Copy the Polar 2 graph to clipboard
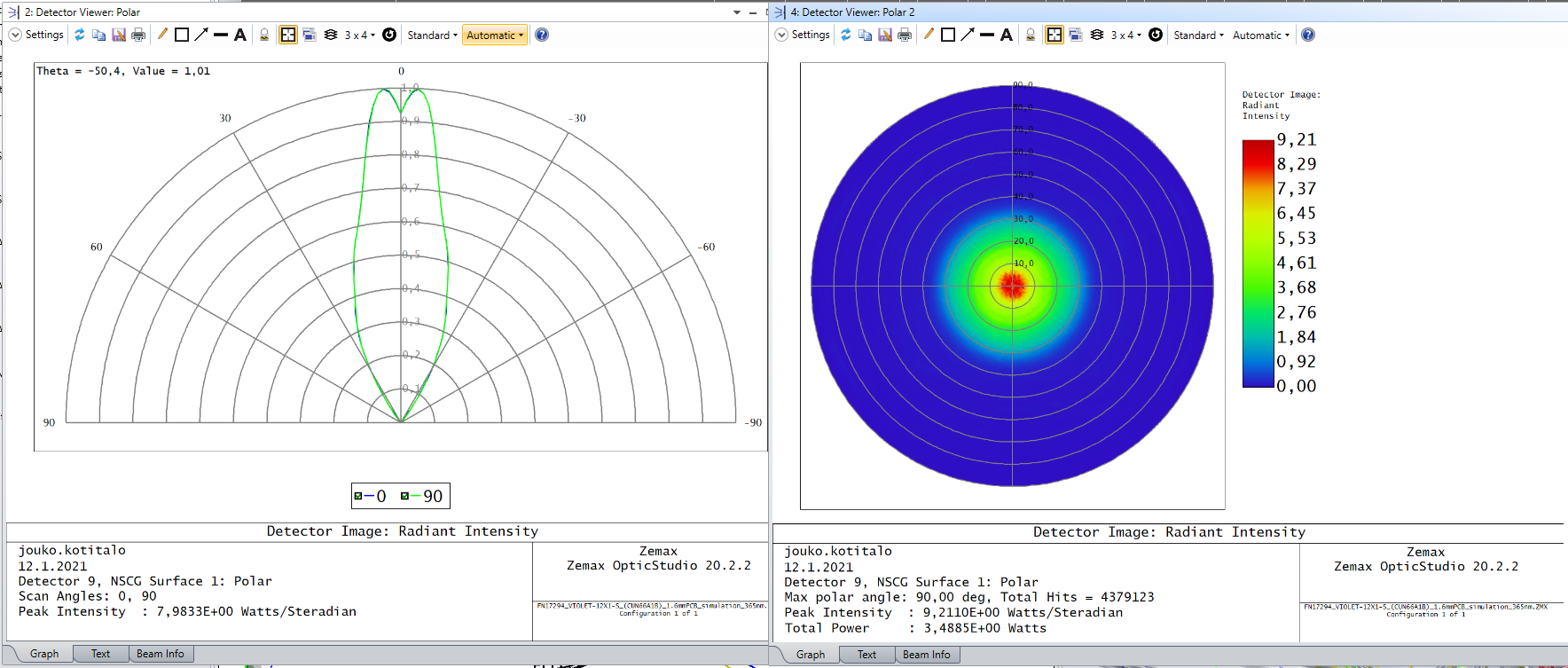This screenshot has width=1568, height=668. click(x=866, y=35)
